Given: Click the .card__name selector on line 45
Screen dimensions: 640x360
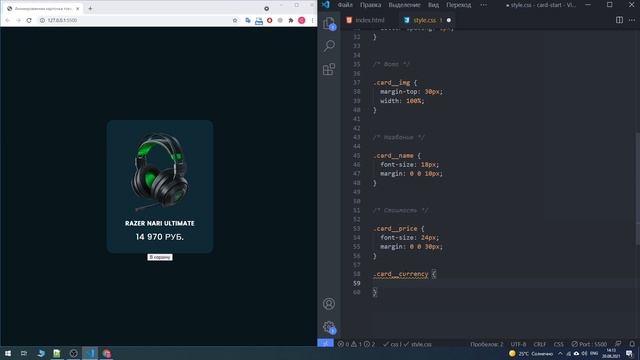Looking at the screenshot, I should pos(393,156).
